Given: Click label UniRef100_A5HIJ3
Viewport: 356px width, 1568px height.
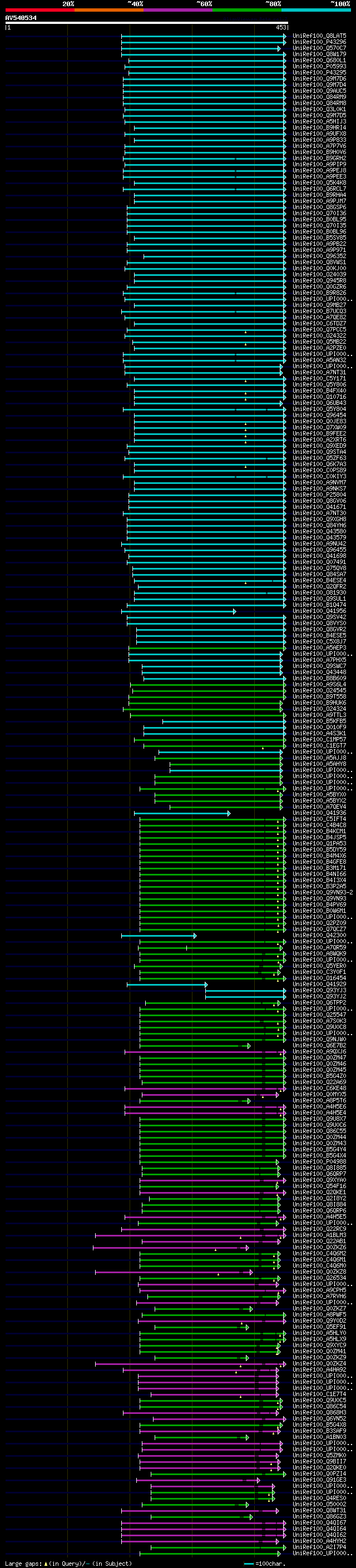Looking at the screenshot, I should (319, 121).
